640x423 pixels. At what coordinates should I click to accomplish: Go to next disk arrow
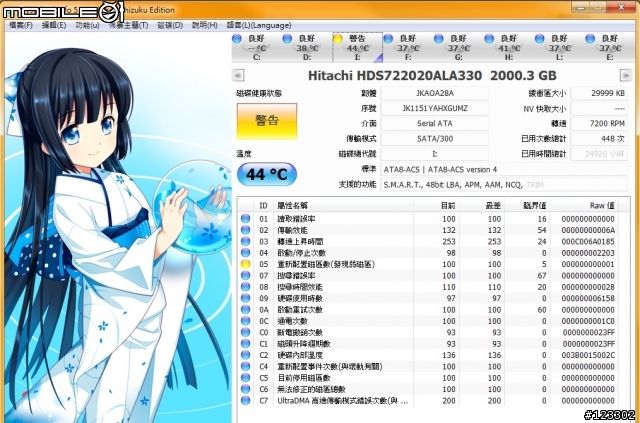[x=626, y=76]
